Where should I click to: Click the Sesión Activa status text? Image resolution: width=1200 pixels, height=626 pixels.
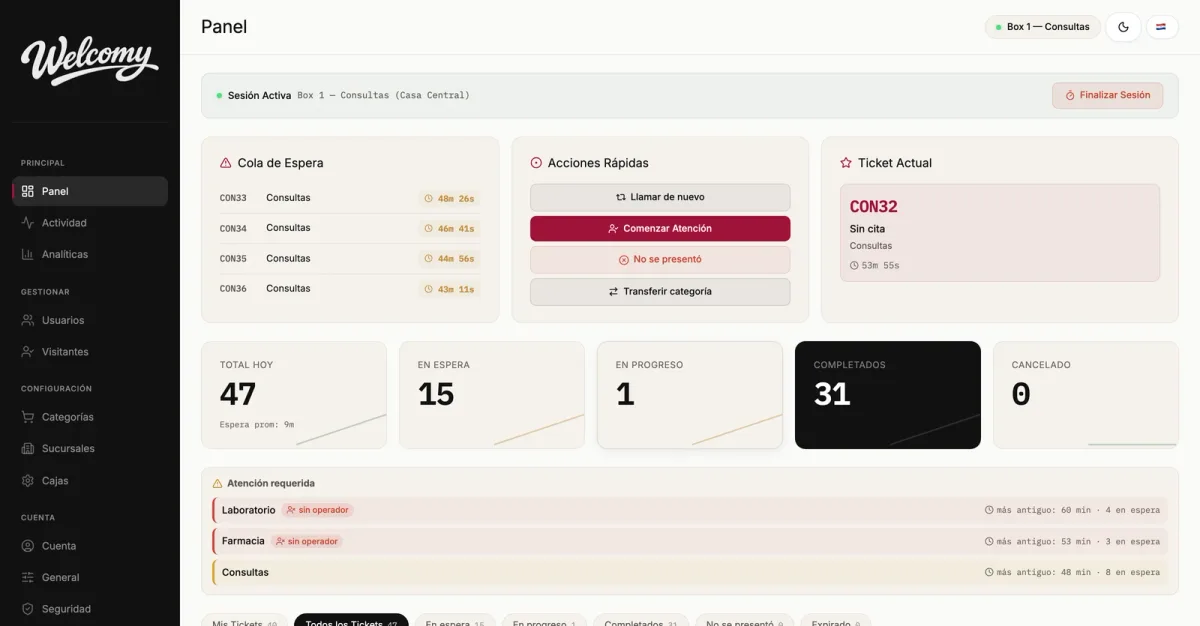click(x=259, y=96)
